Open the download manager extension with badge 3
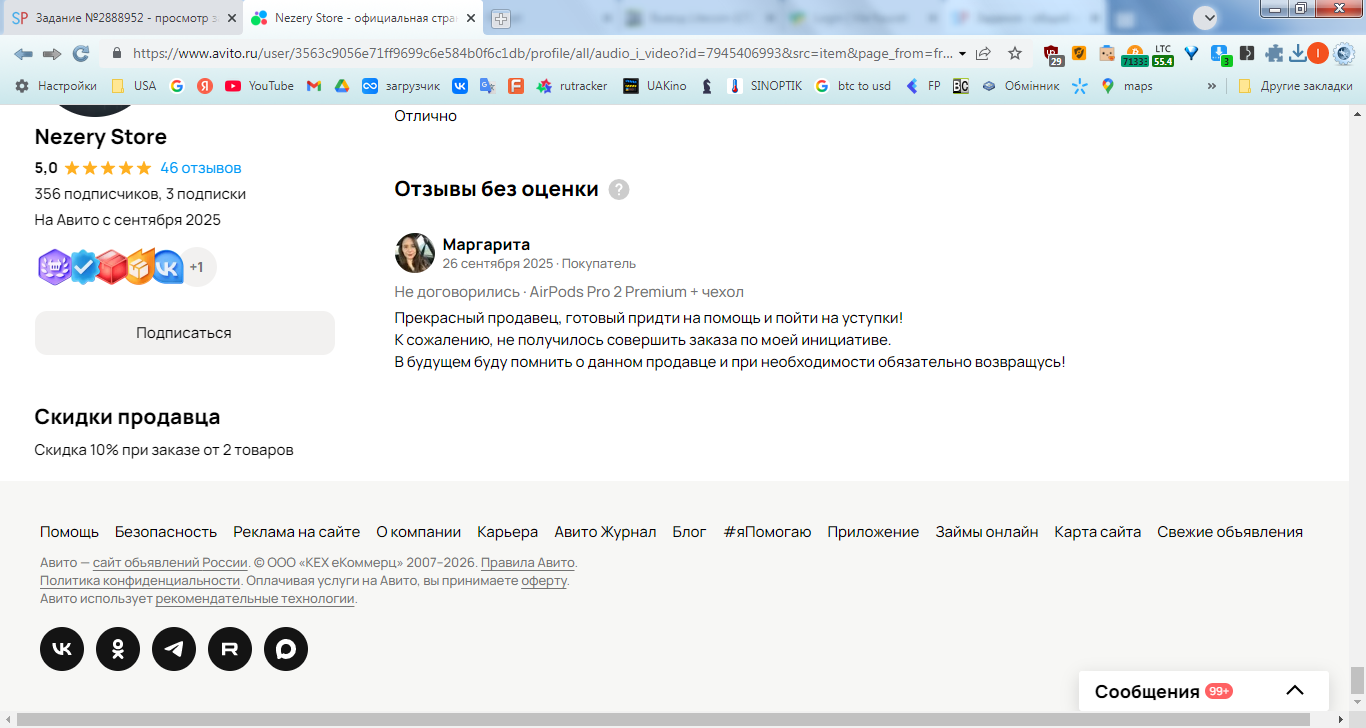The height and width of the screenshot is (728, 1366). click(1219, 55)
